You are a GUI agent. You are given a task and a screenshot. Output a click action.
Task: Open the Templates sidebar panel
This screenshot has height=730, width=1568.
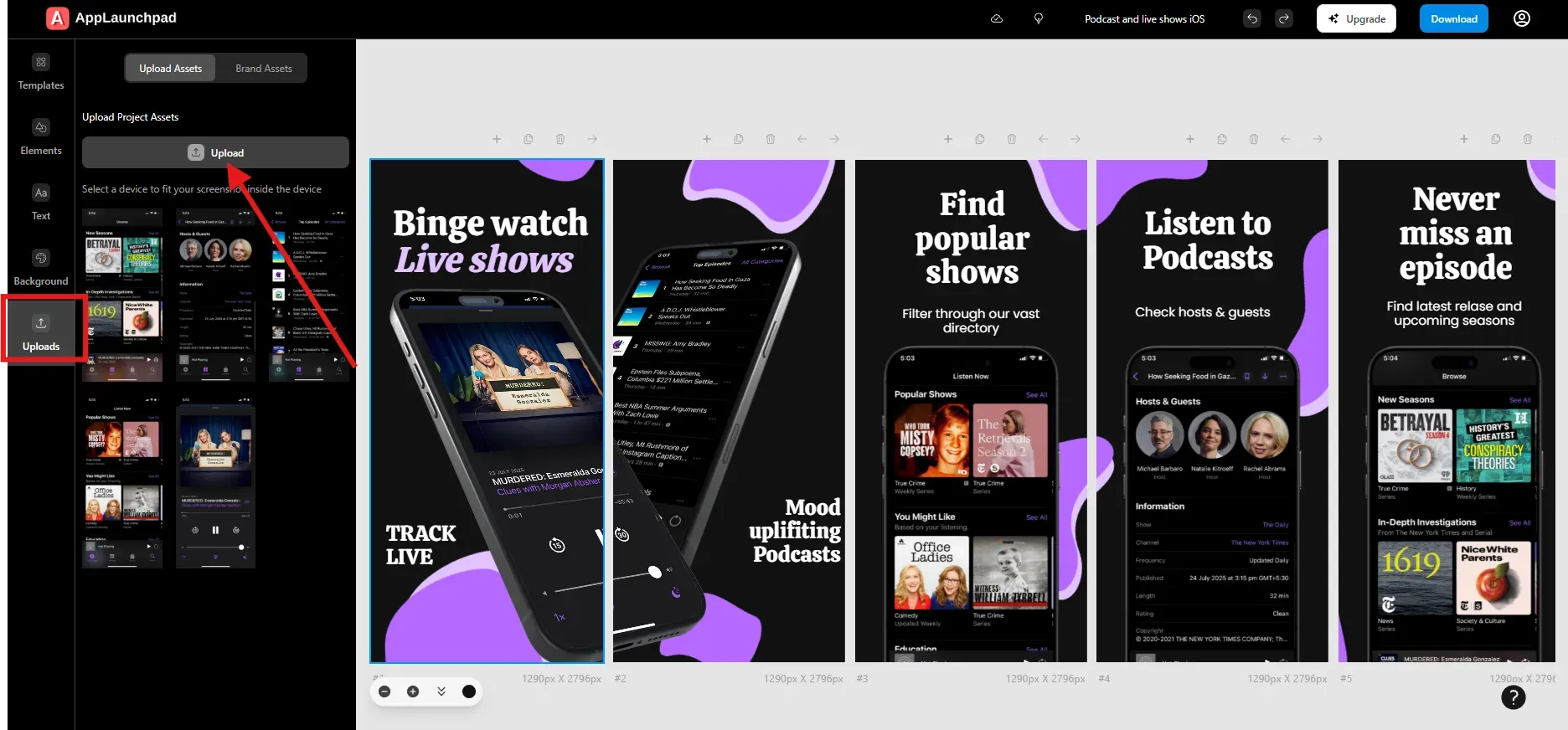(x=41, y=72)
